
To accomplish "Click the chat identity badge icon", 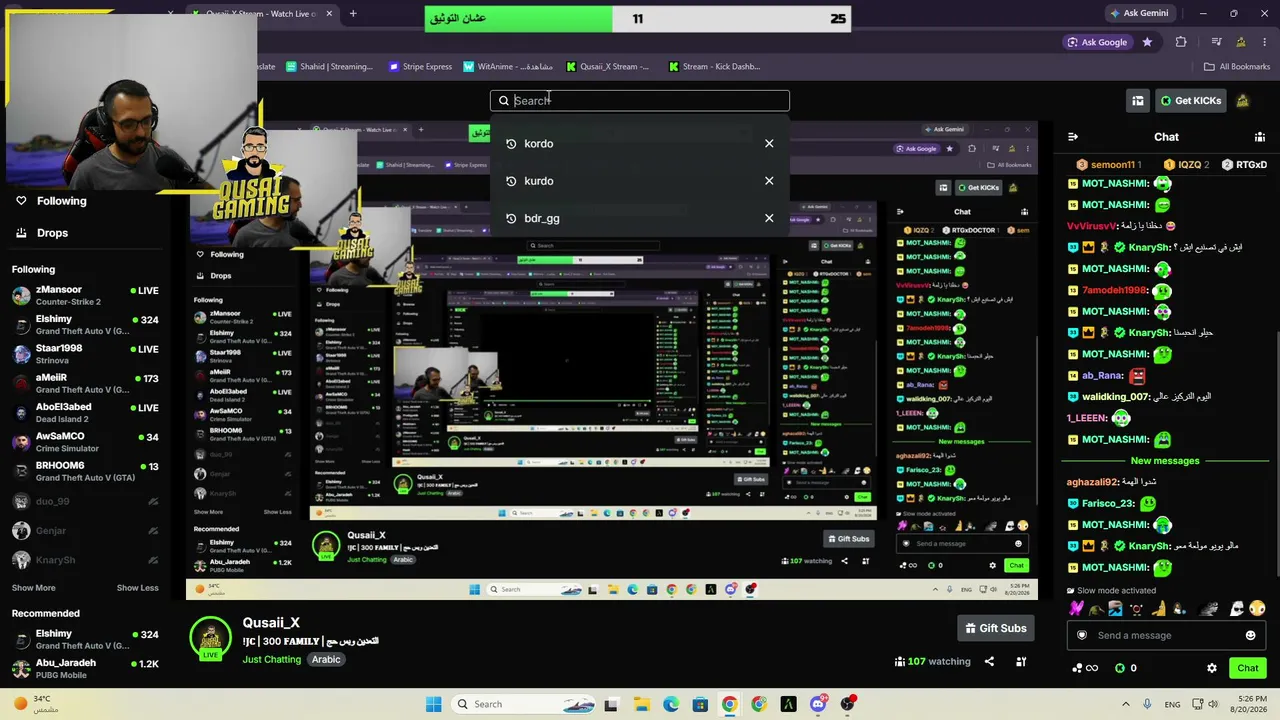I will (x=1081, y=635).
